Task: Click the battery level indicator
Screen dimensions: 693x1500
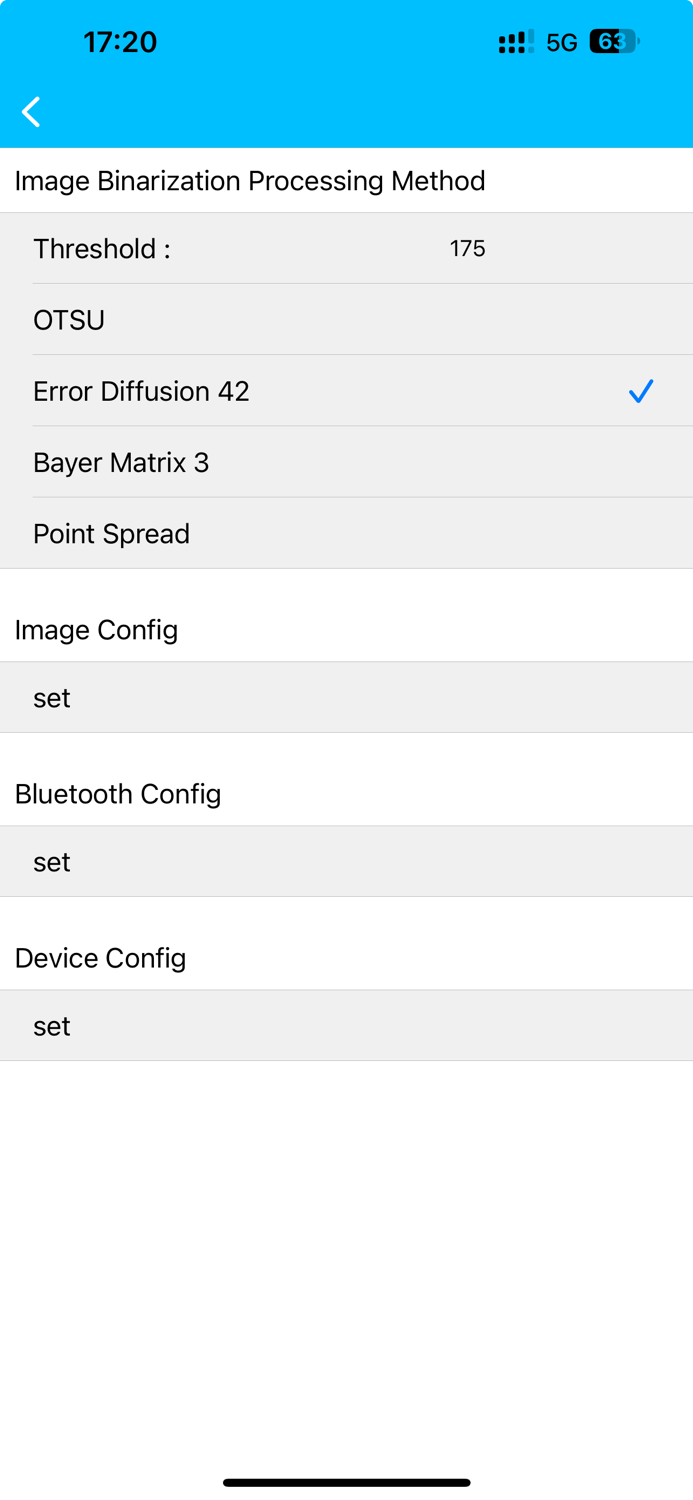Action: tap(613, 42)
